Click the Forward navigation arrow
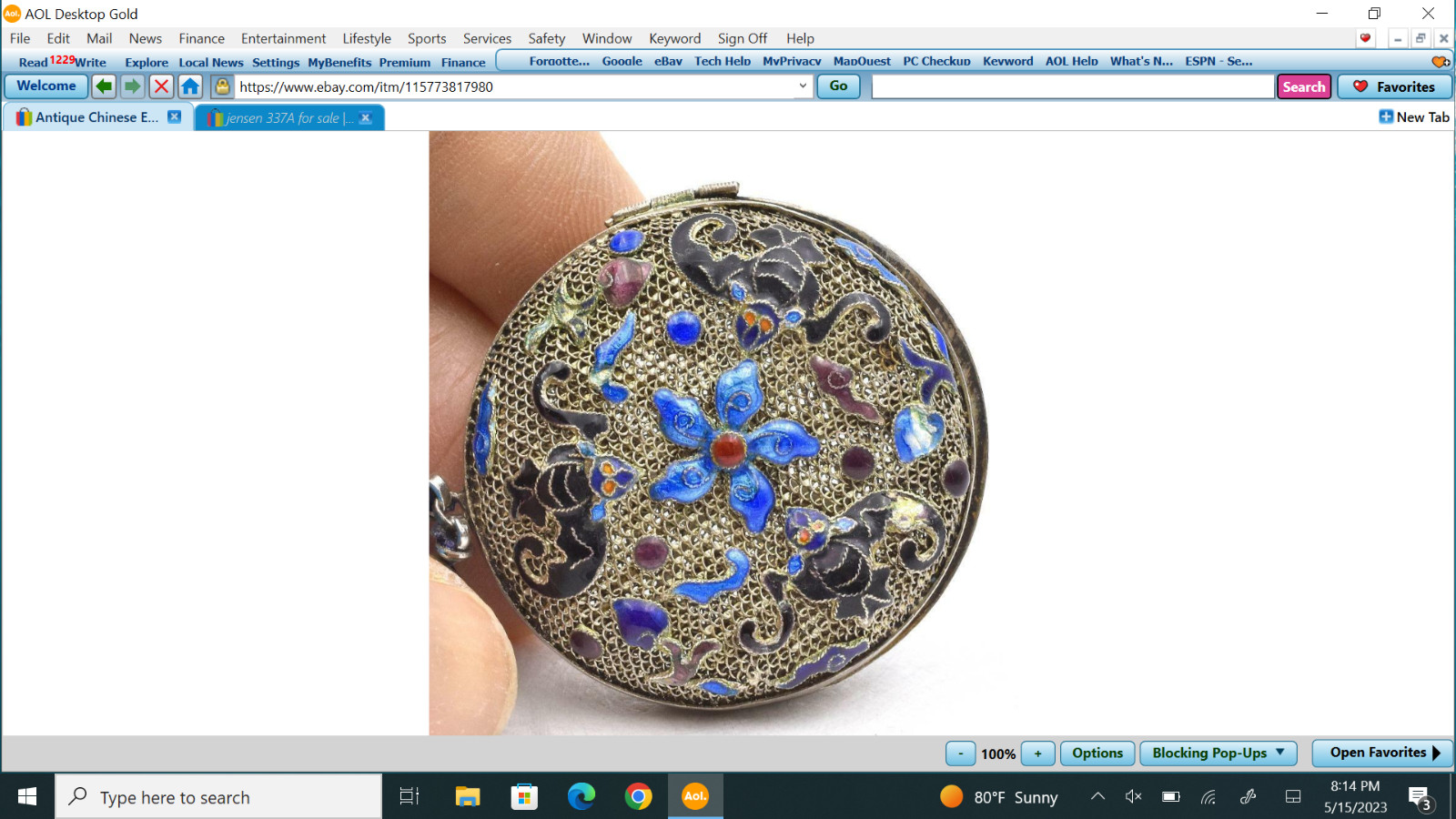The height and width of the screenshot is (819, 1456). tap(132, 86)
